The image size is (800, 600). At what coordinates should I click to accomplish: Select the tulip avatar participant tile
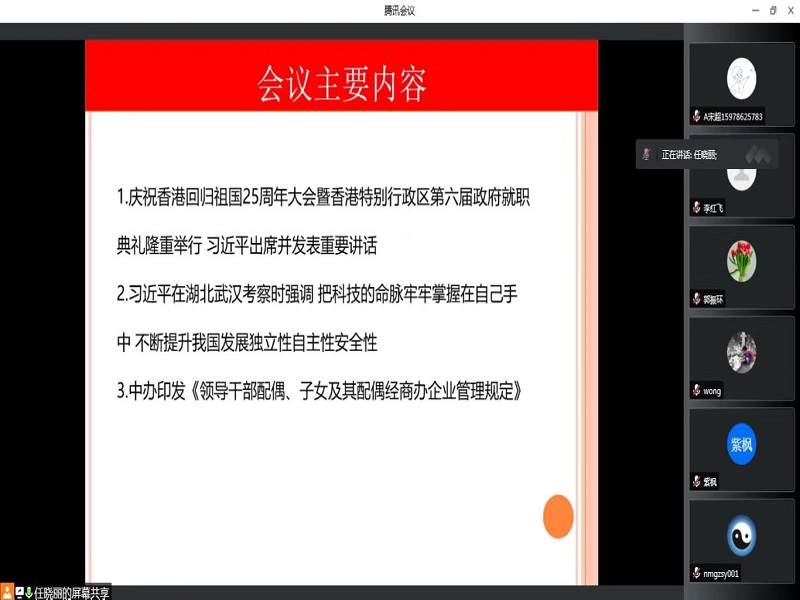[x=741, y=260]
